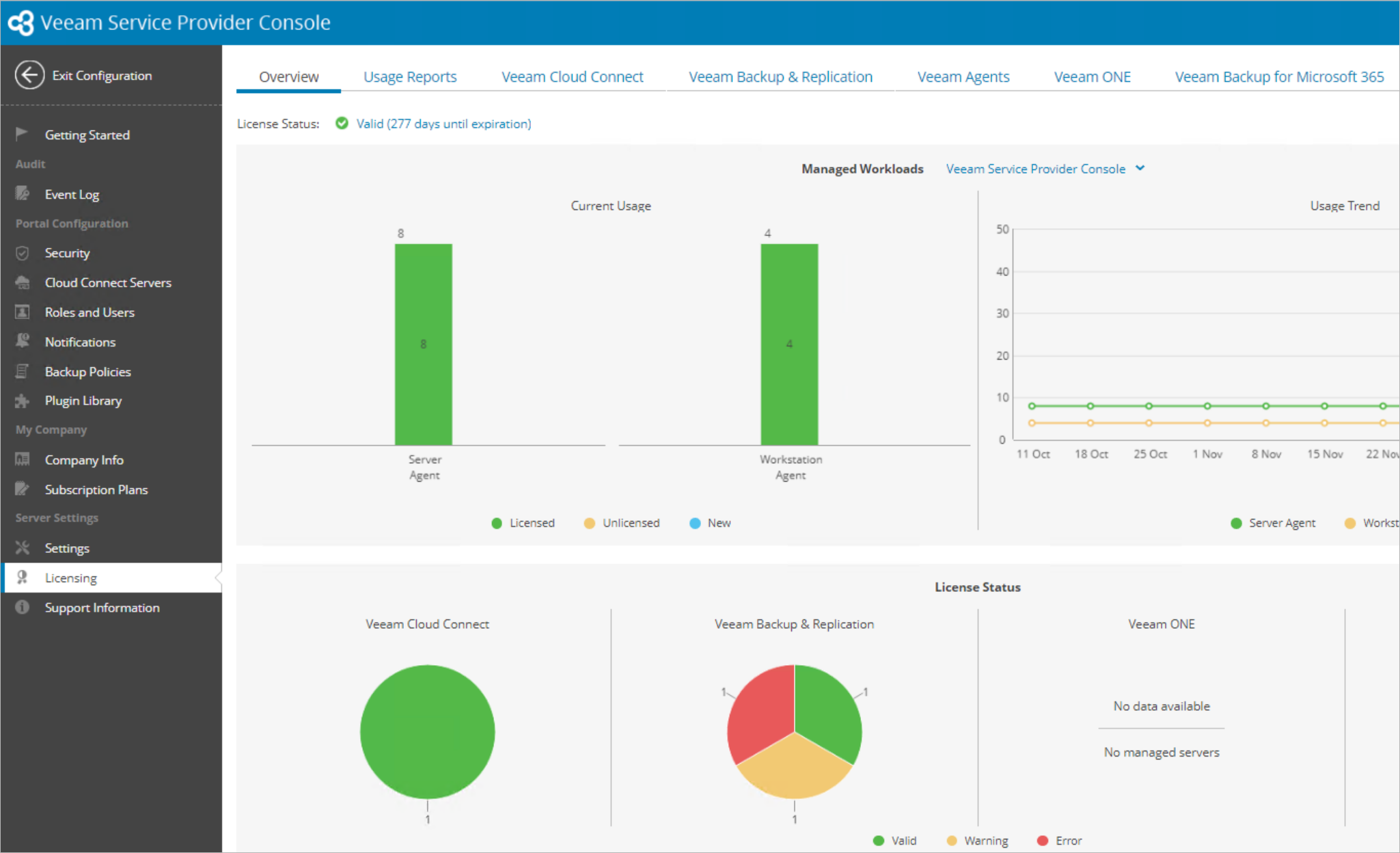
Task: Toggle Warning legend in License Status
Action: [x=977, y=841]
